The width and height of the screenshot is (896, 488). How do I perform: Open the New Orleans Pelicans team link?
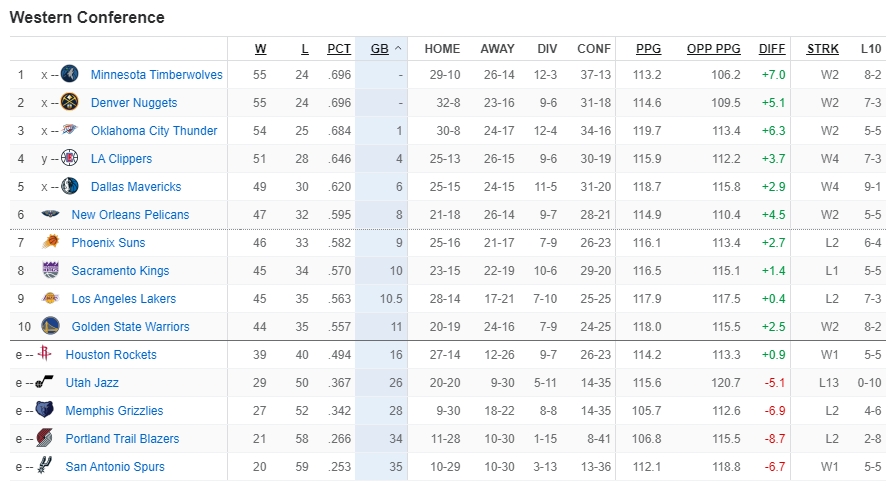coord(130,215)
